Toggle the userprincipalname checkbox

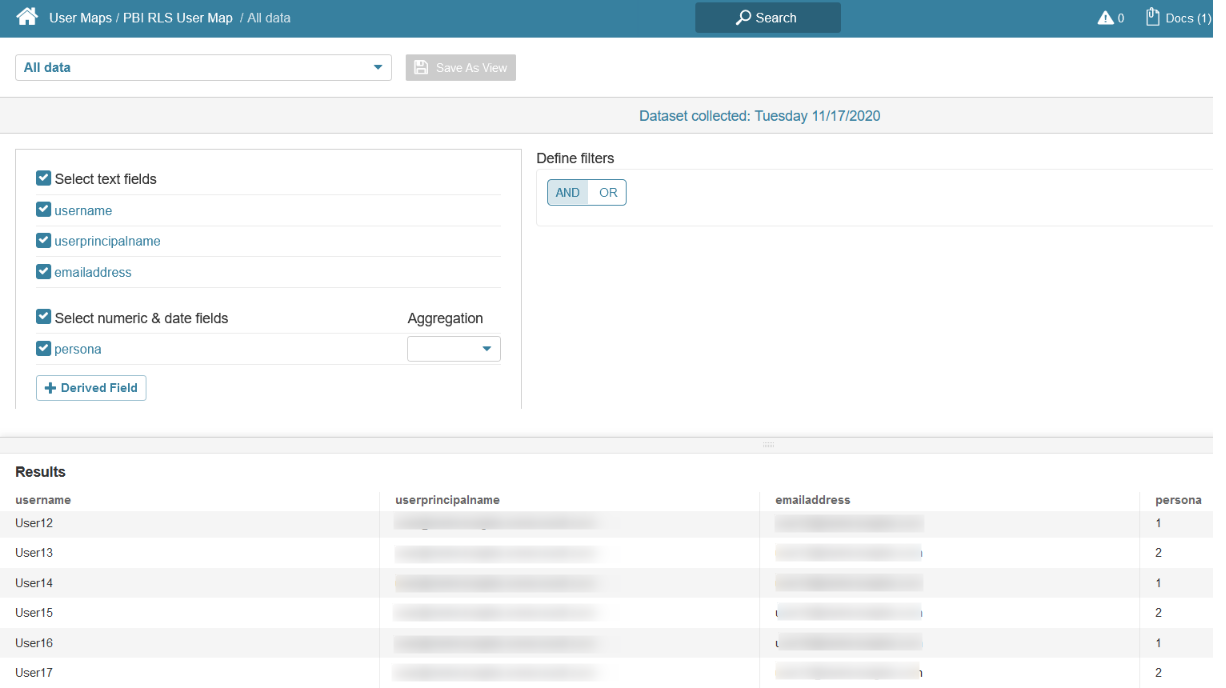(x=43, y=241)
